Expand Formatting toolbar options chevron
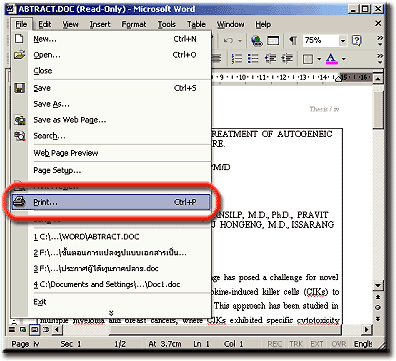 379,59
